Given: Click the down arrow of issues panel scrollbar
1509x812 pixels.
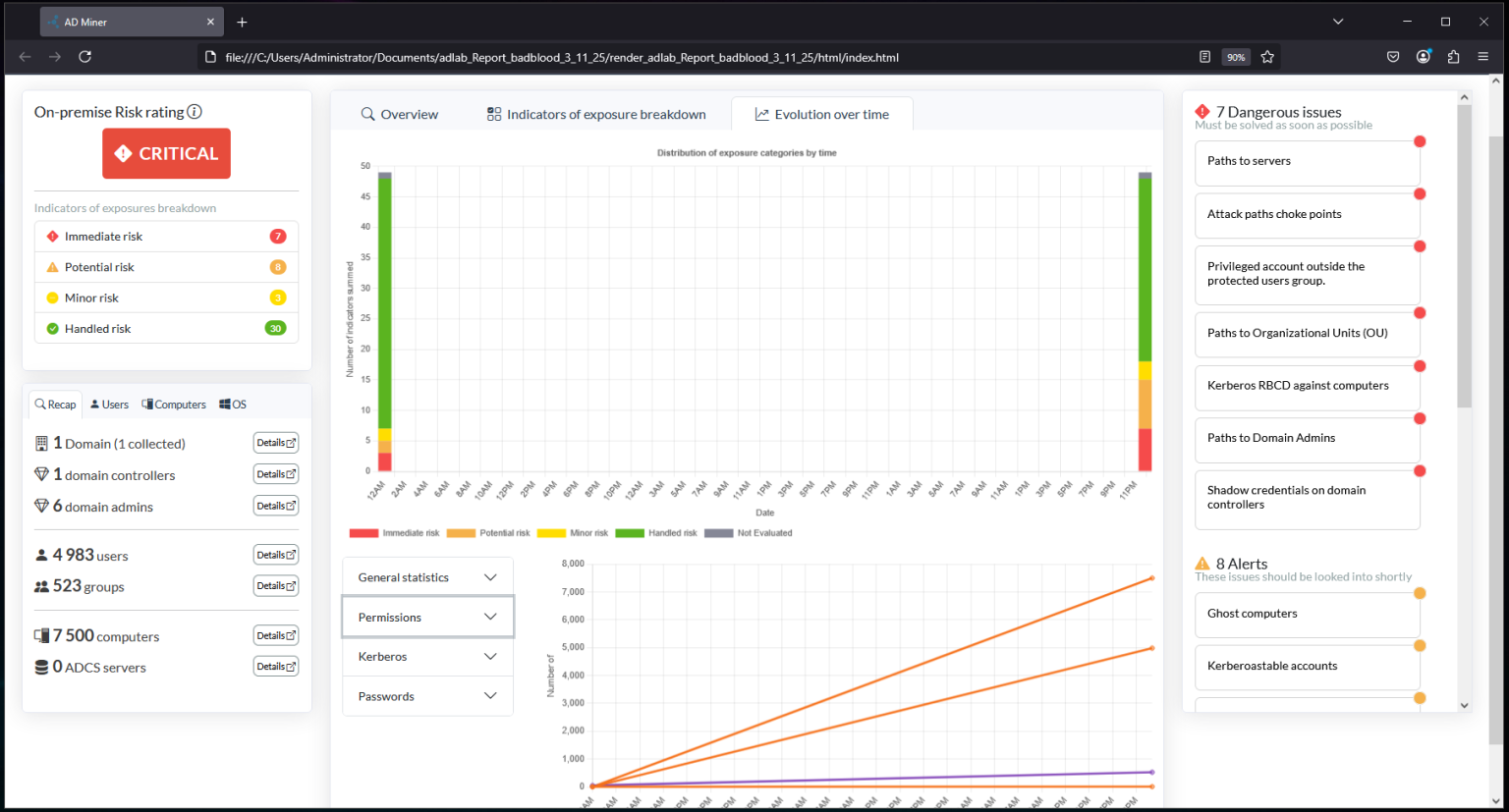Looking at the screenshot, I should pos(1464,705).
